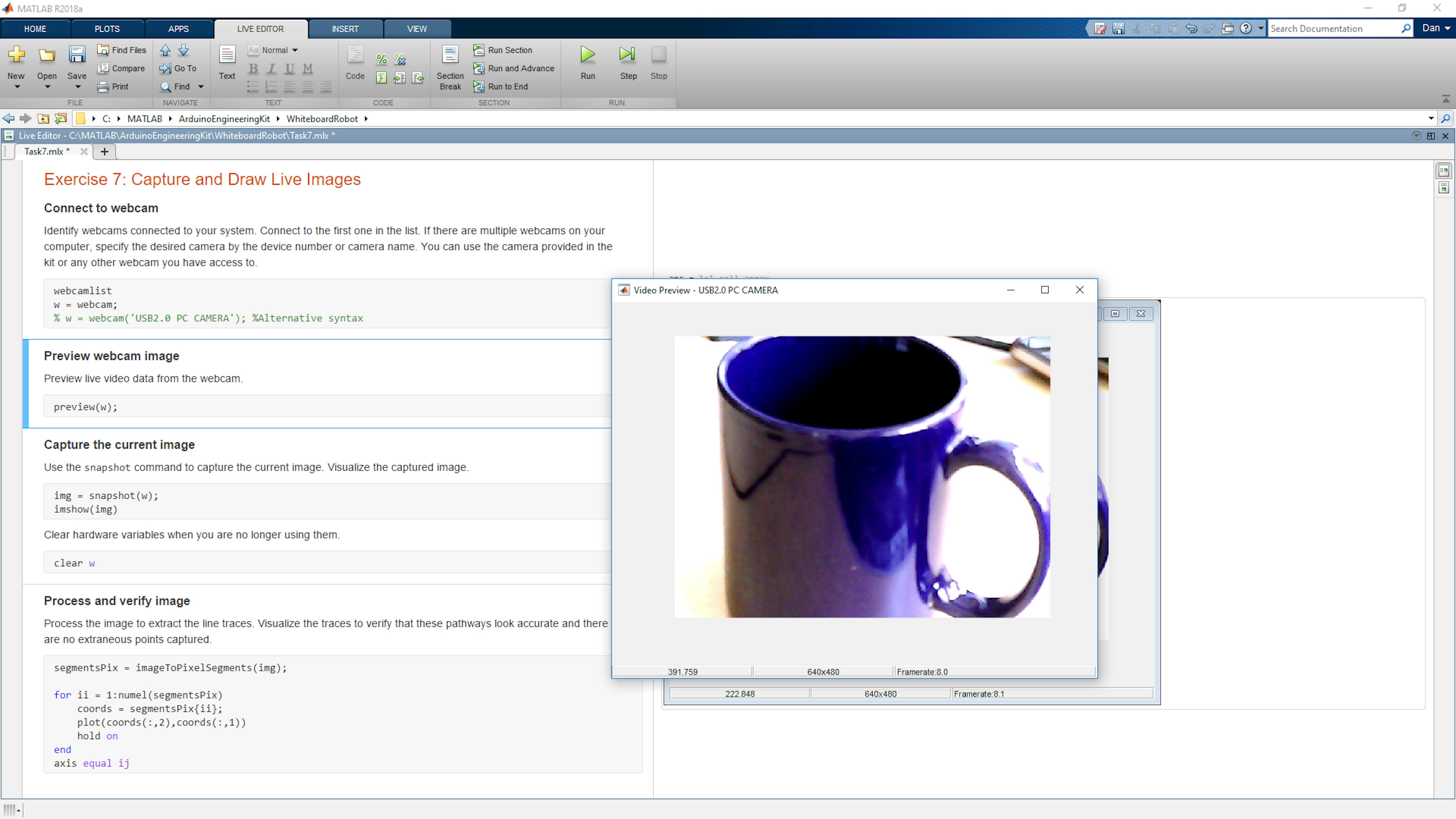Click the Comment code percent icon
Screen dimensions: 1456x819
pos(381,59)
